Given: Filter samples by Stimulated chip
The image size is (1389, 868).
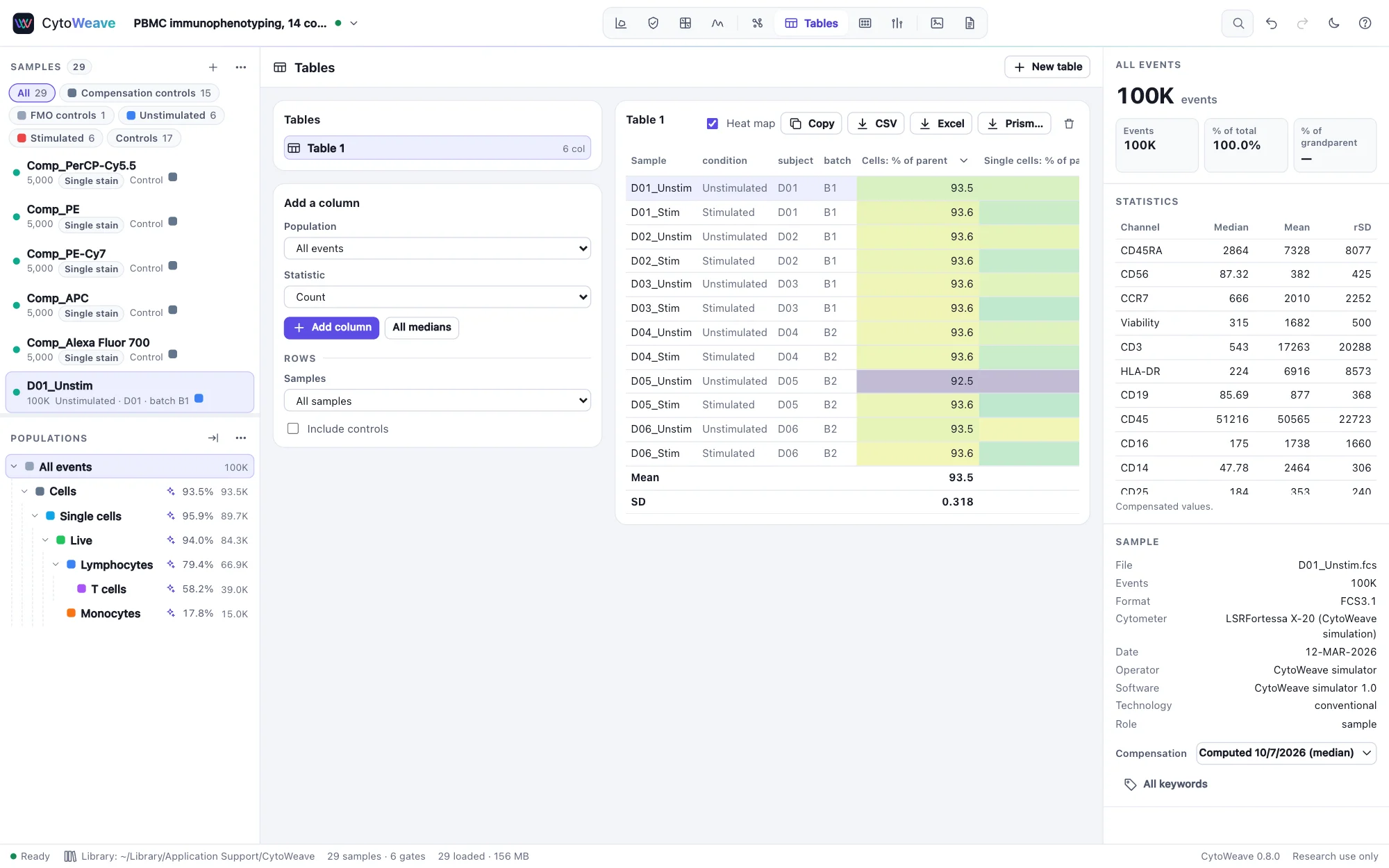Looking at the screenshot, I should coord(56,138).
